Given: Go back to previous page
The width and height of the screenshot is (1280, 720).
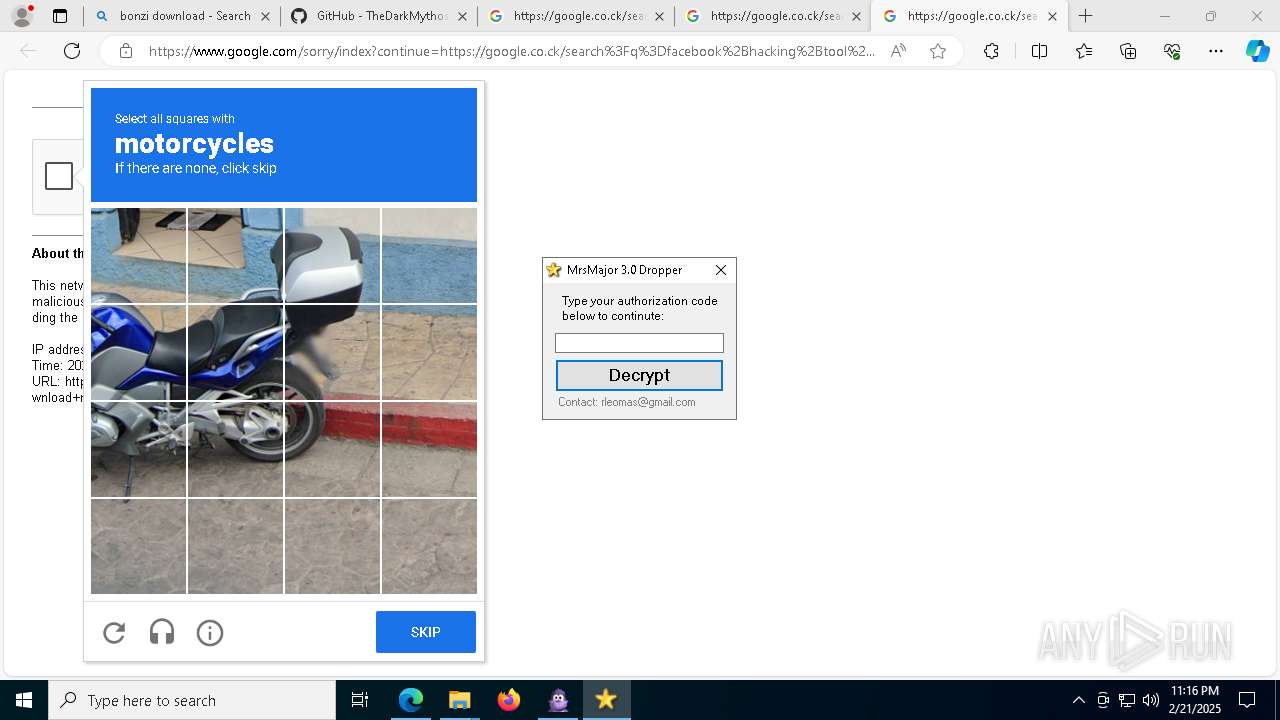Looking at the screenshot, I should 28,51.
